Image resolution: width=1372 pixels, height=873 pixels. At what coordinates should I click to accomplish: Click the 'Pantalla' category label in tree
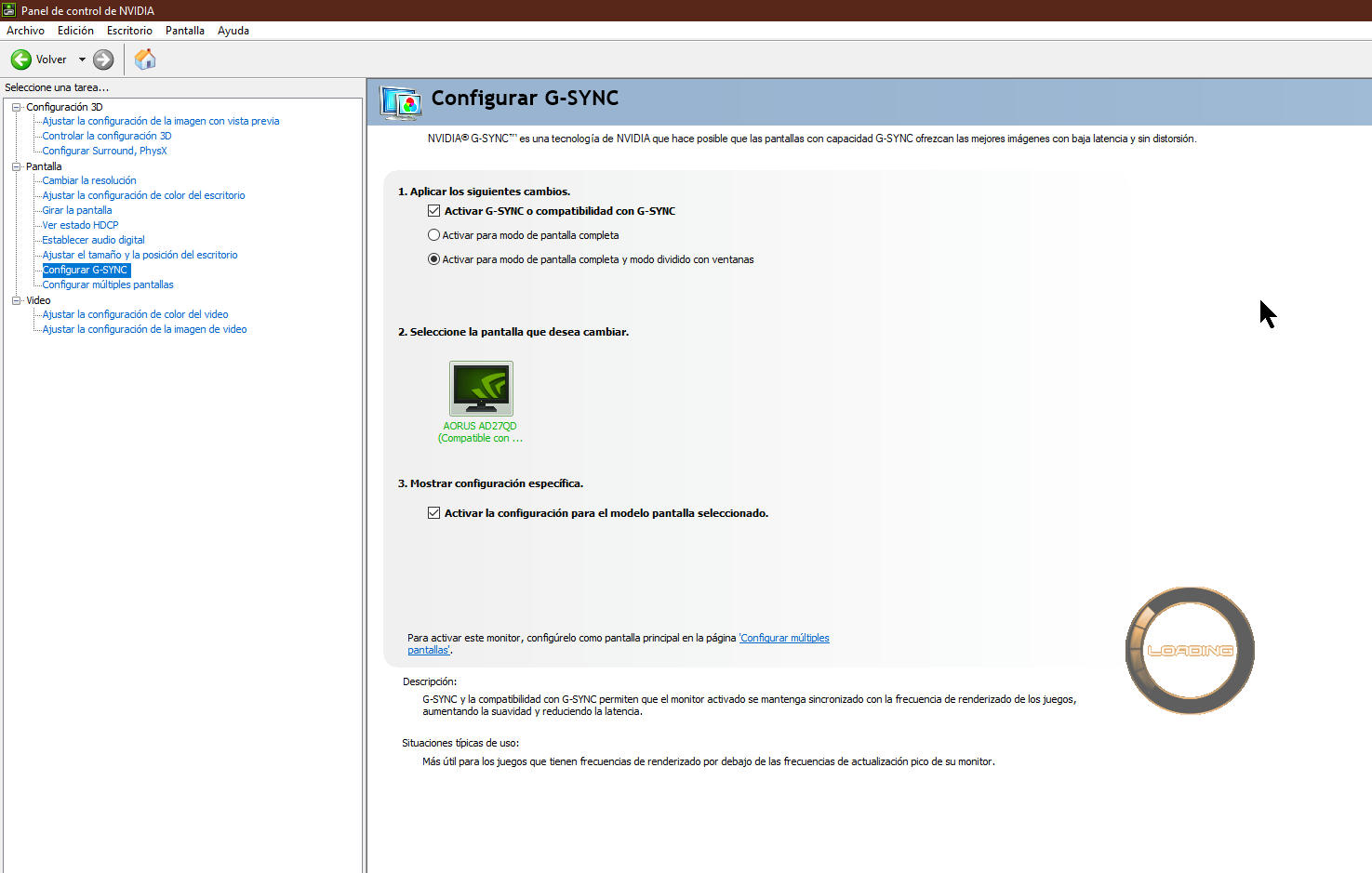(x=44, y=166)
